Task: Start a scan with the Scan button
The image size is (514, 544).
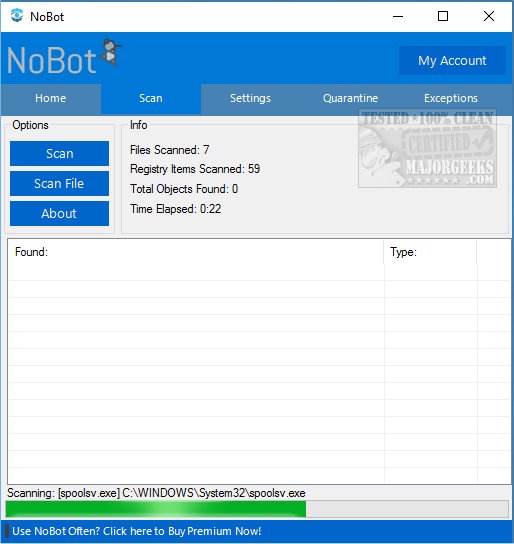Action: click(x=59, y=153)
